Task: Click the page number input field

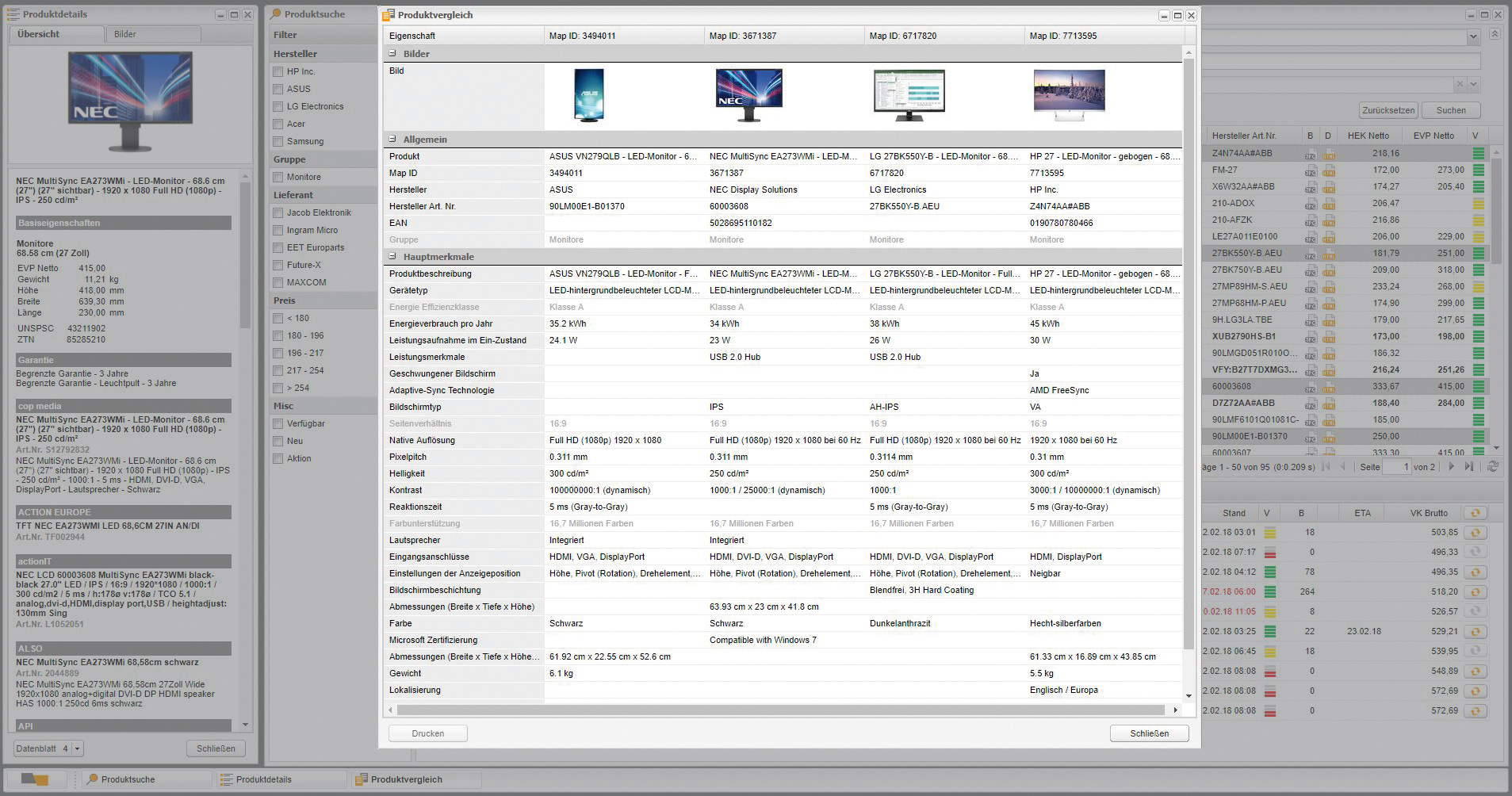Action: click(x=1397, y=467)
